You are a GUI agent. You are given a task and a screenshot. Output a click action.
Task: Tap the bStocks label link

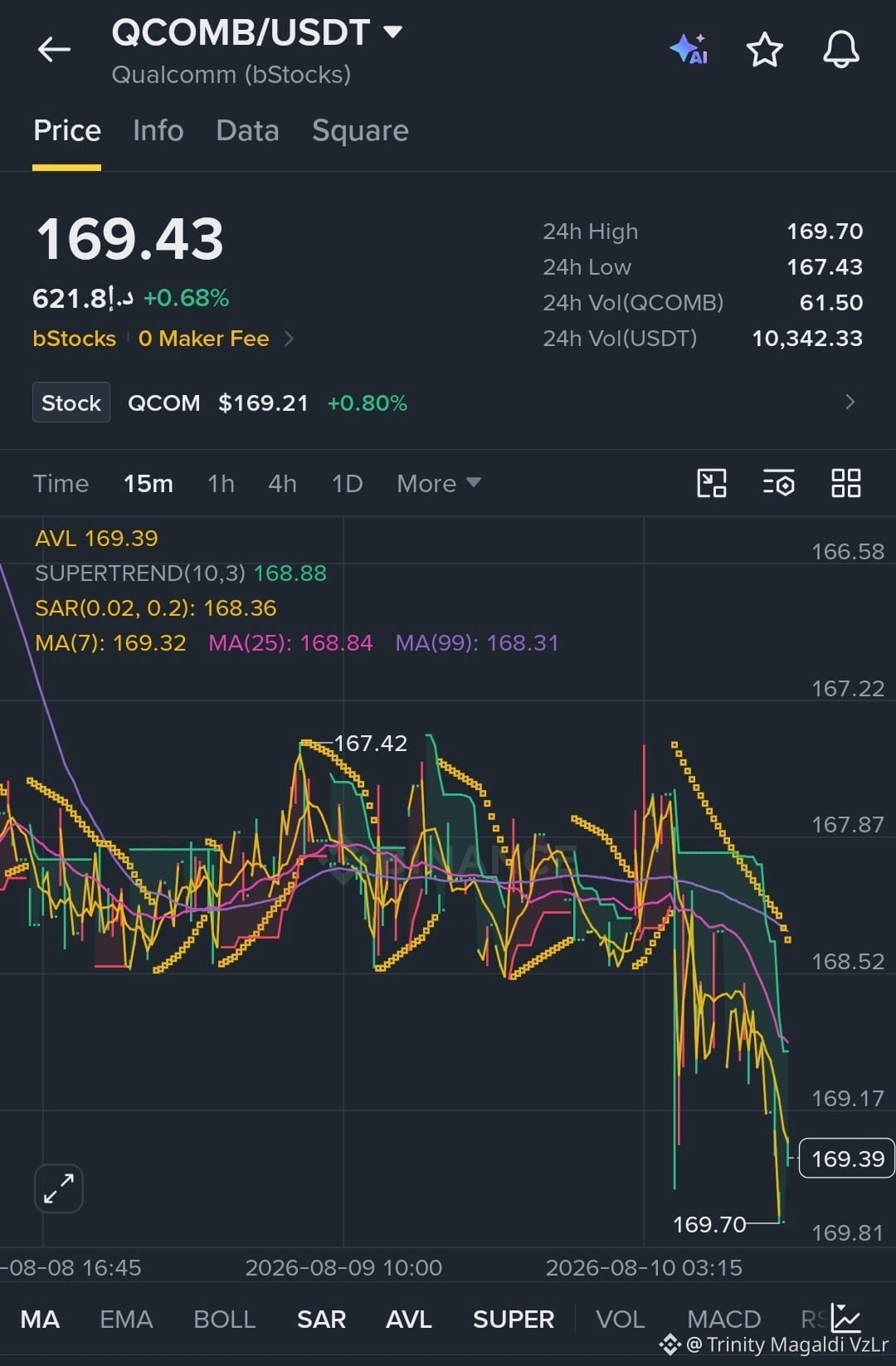(74, 339)
